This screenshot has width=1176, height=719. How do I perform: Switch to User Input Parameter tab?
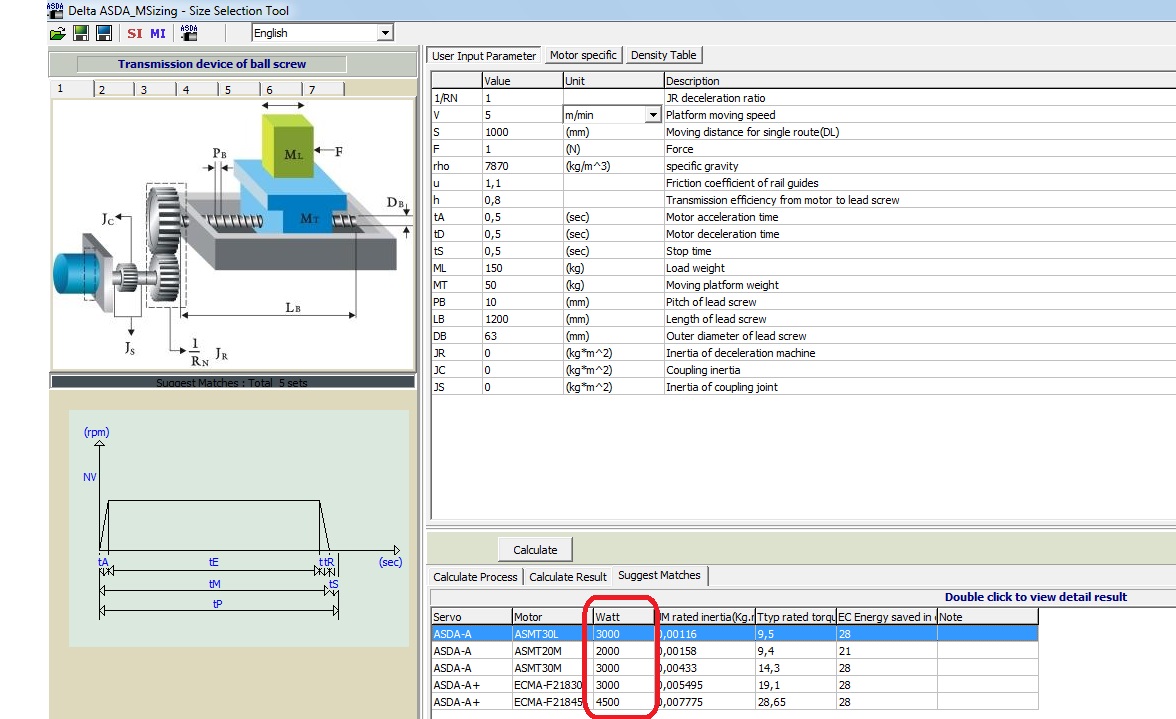[484, 55]
